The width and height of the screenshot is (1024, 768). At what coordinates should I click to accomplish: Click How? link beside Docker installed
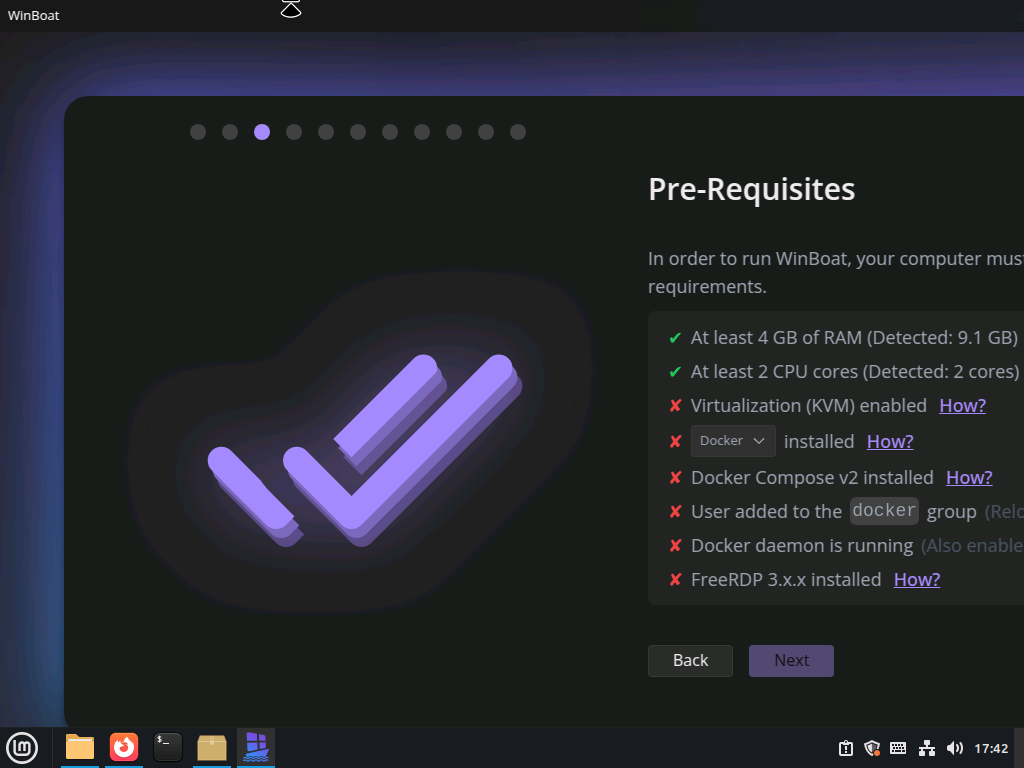click(x=890, y=441)
